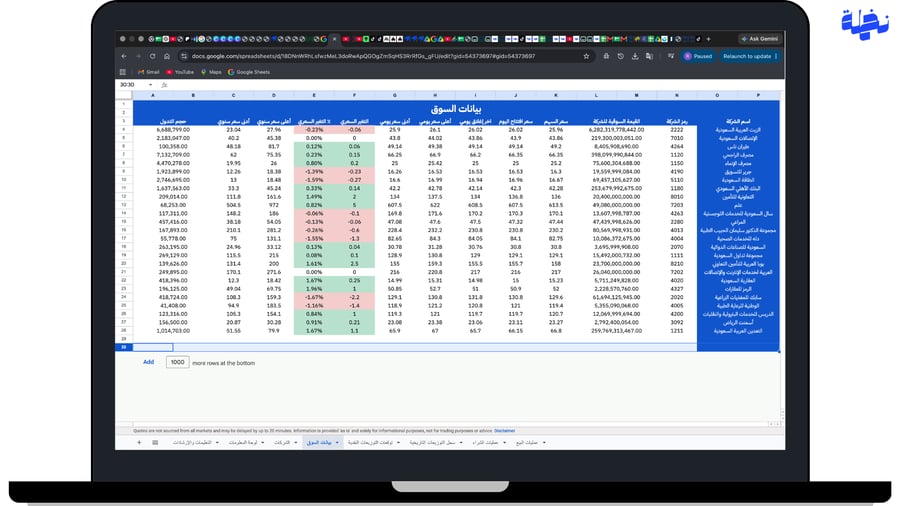
Task: Select column L header
Action: (596, 95)
